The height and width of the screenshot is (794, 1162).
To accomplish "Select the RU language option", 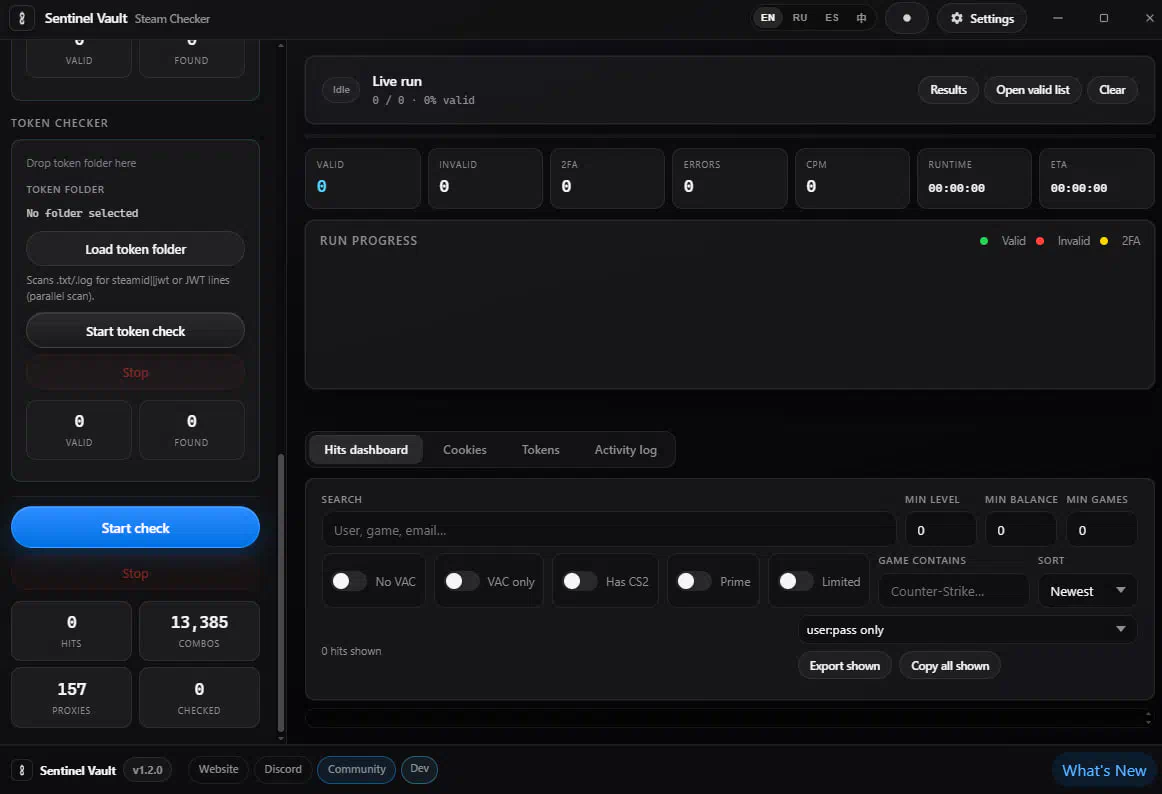I will pyautogui.click(x=800, y=18).
